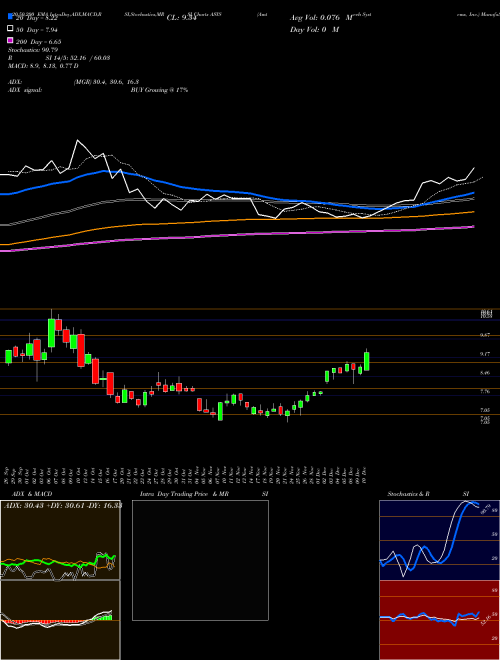Click the 9.17 price axis label
The height and width of the screenshot is (660, 500).
click(485, 354)
